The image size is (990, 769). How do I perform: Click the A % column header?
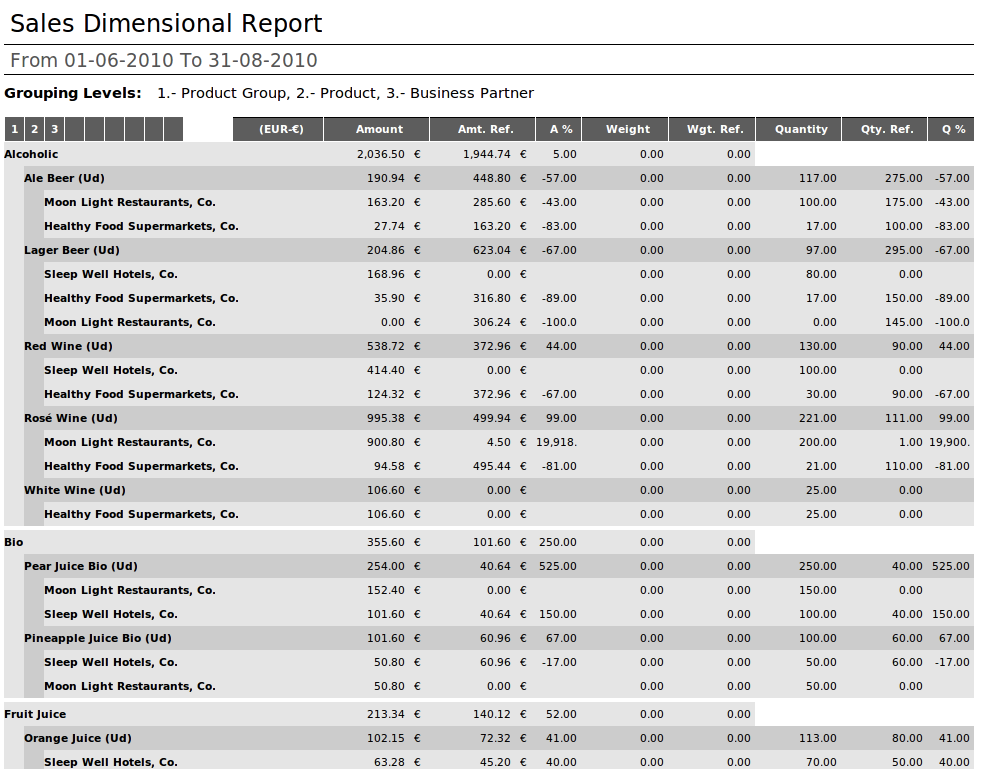pyautogui.click(x=560, y=129)
